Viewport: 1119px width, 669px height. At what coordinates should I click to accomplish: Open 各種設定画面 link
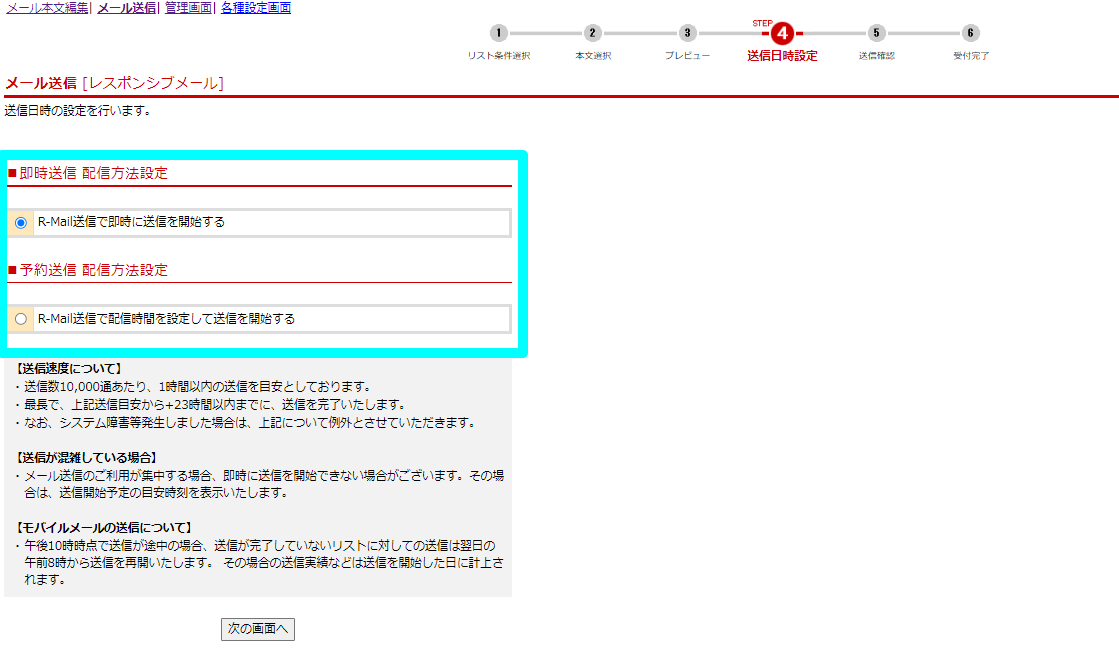[255, 8]
